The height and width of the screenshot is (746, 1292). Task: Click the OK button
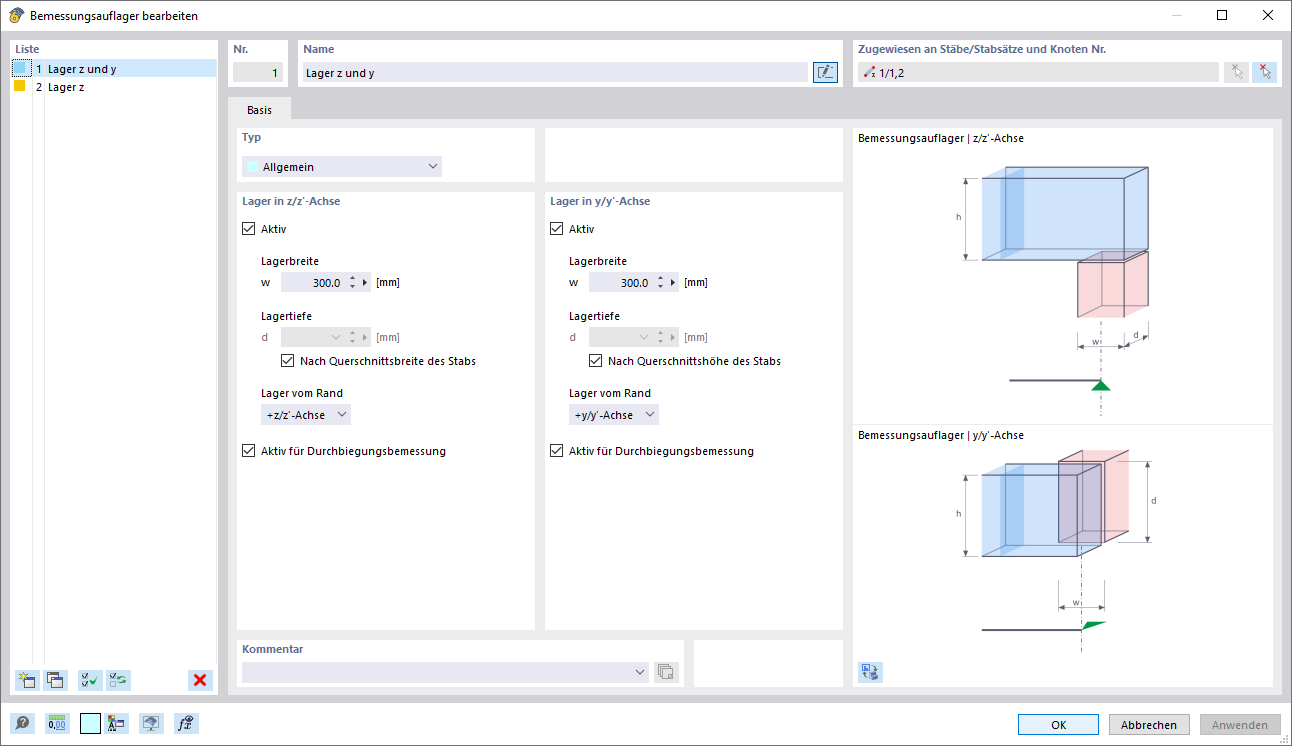pyautogui.click(x=1058, y=725)
